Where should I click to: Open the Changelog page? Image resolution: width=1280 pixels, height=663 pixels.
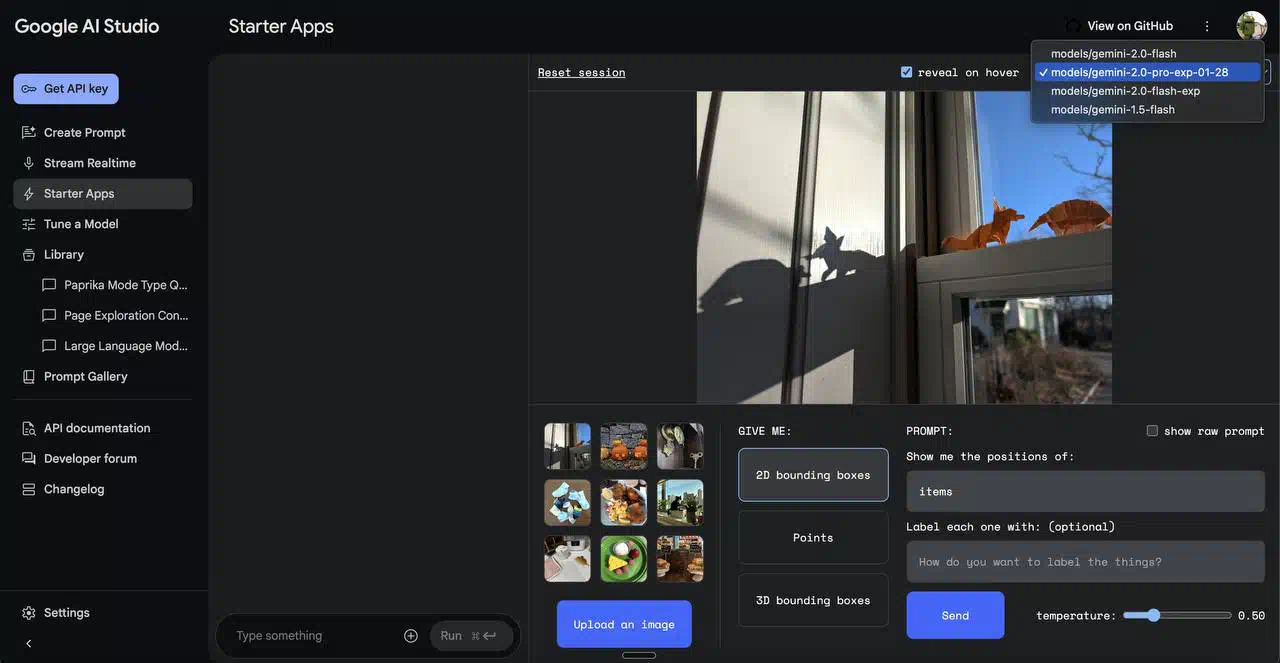pos(73,489)
